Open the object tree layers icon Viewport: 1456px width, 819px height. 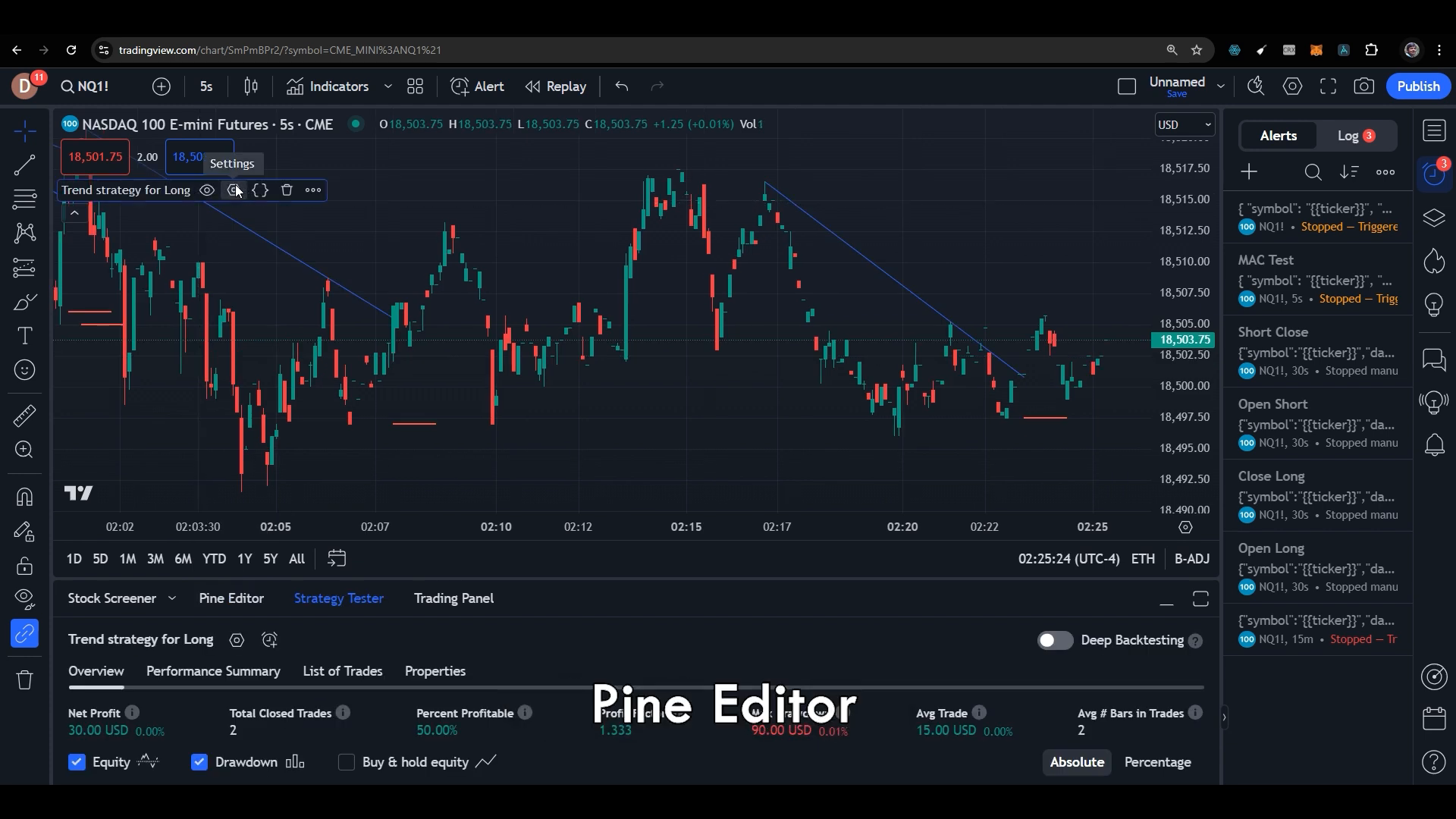pyautogui.click(x=1434, y=218)
